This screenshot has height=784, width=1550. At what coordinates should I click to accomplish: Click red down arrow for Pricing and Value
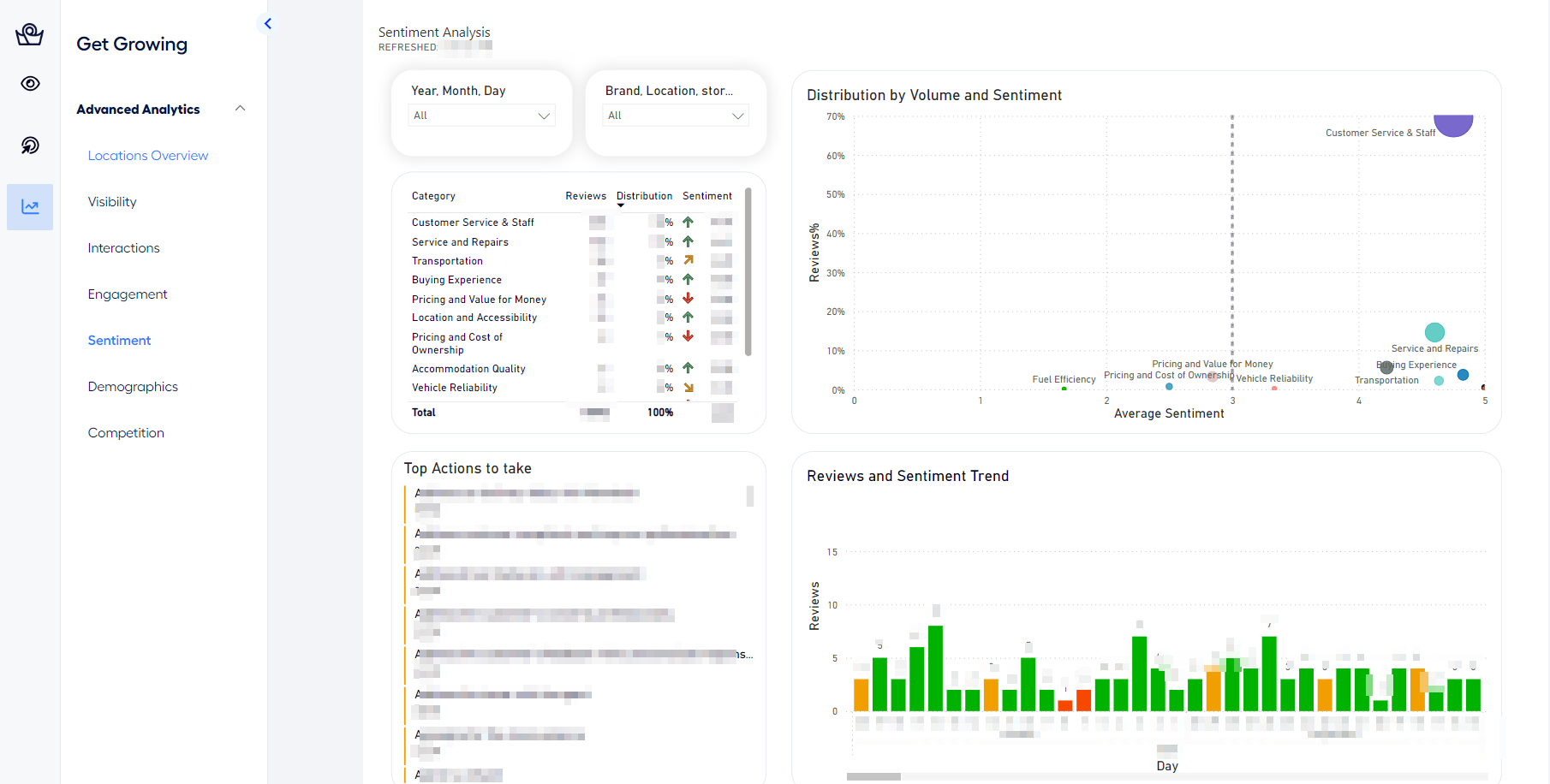click(x=688, y=299)
